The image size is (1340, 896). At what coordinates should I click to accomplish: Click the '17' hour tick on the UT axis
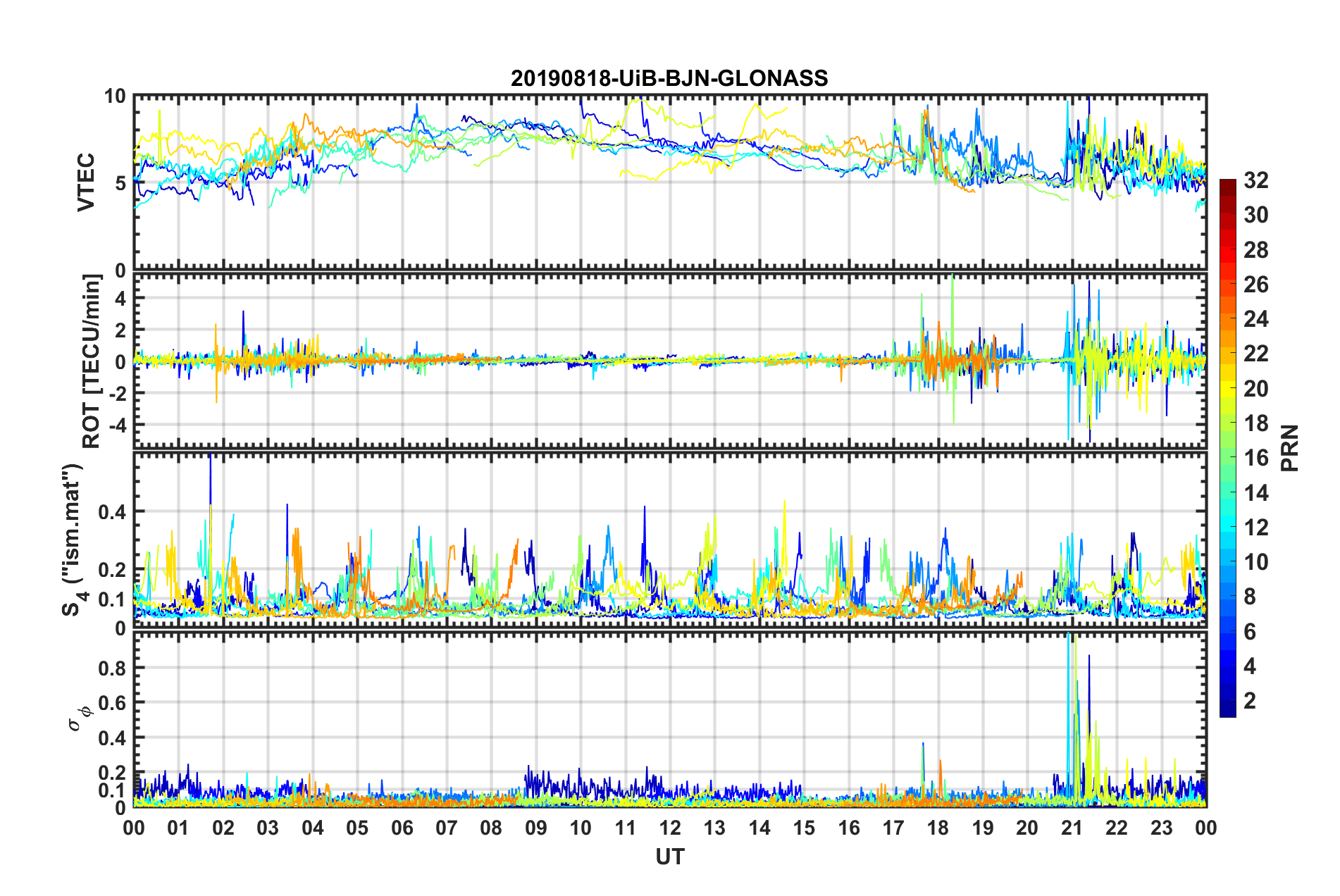click(x=893, y=828)
